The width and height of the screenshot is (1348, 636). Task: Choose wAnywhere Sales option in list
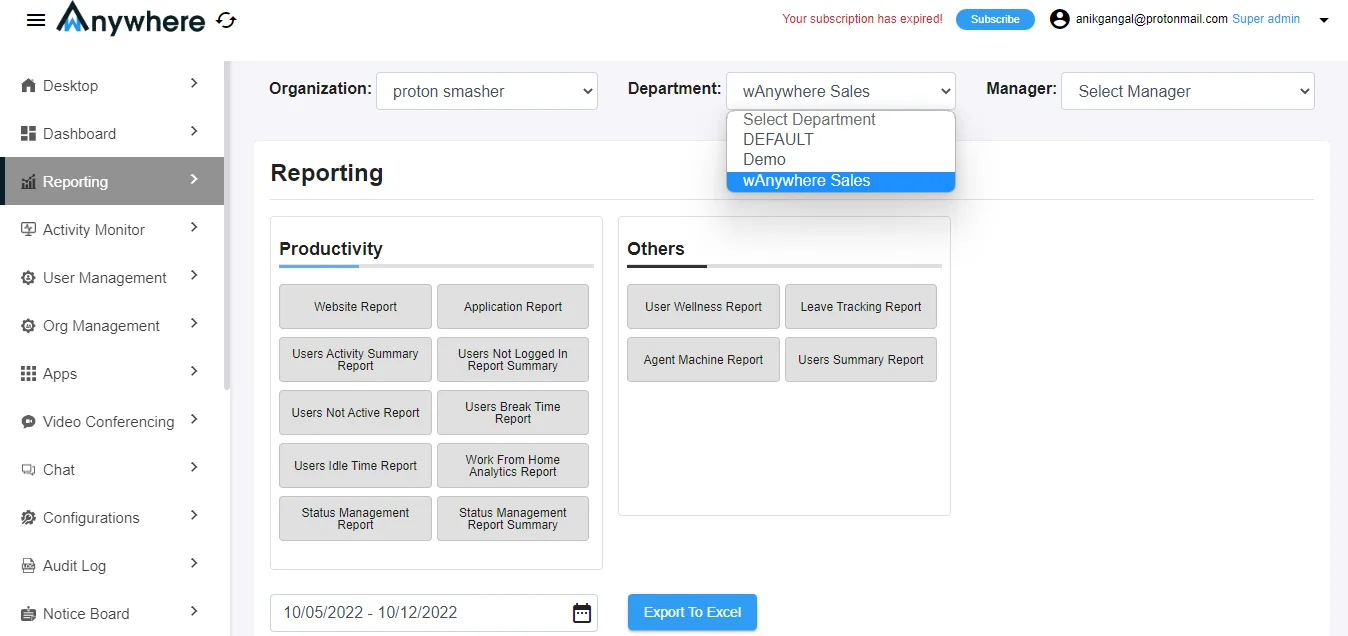(x=841, y=181)
